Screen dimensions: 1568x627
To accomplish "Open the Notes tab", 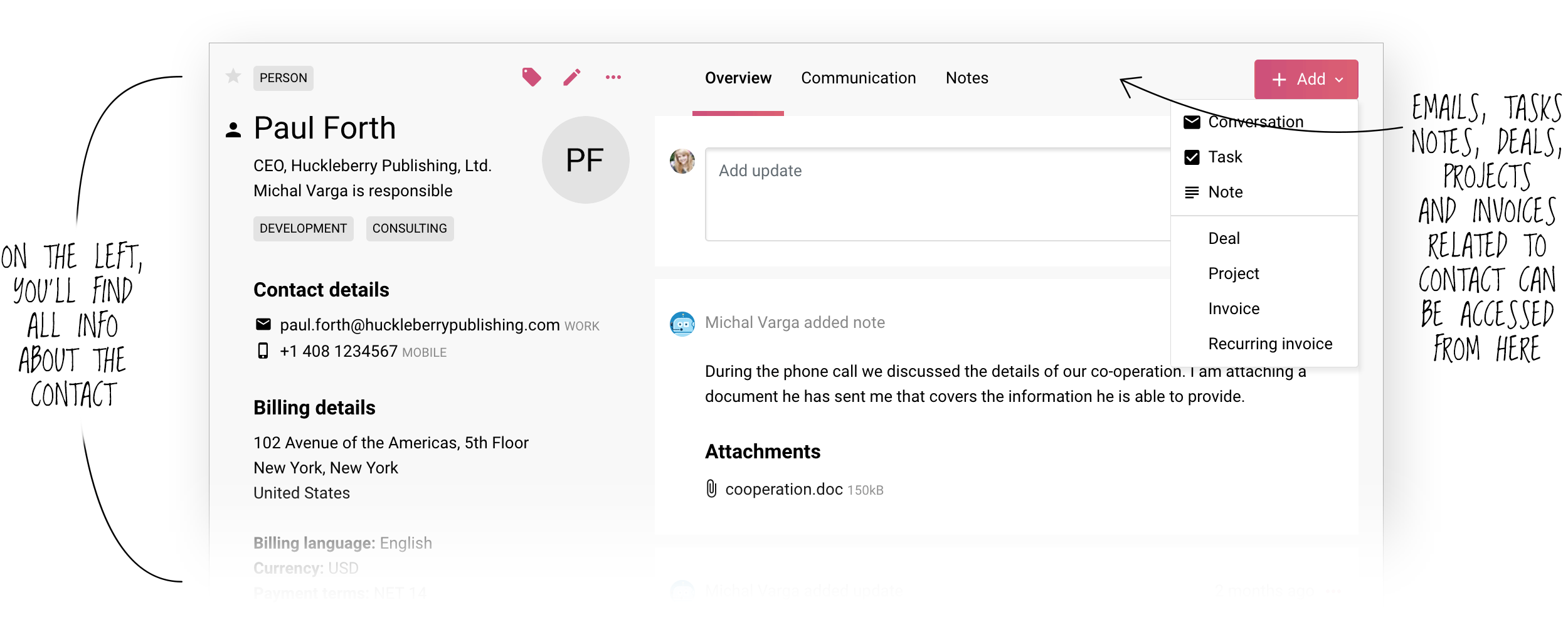I will [x=967, y=78].
